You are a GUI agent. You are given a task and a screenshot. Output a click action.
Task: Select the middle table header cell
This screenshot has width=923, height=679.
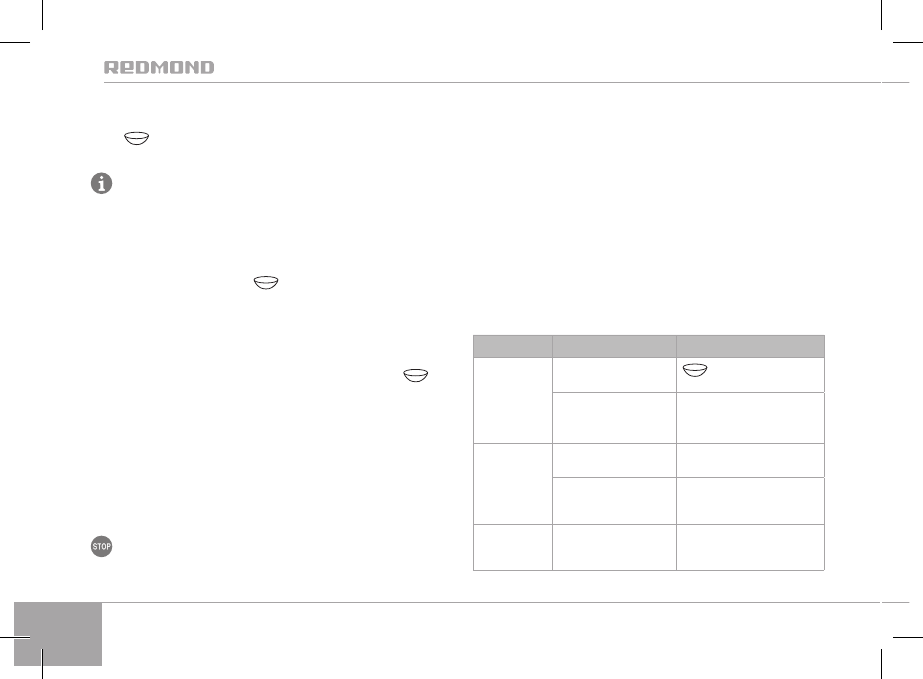pyautogui.click(x=614, y=346)
